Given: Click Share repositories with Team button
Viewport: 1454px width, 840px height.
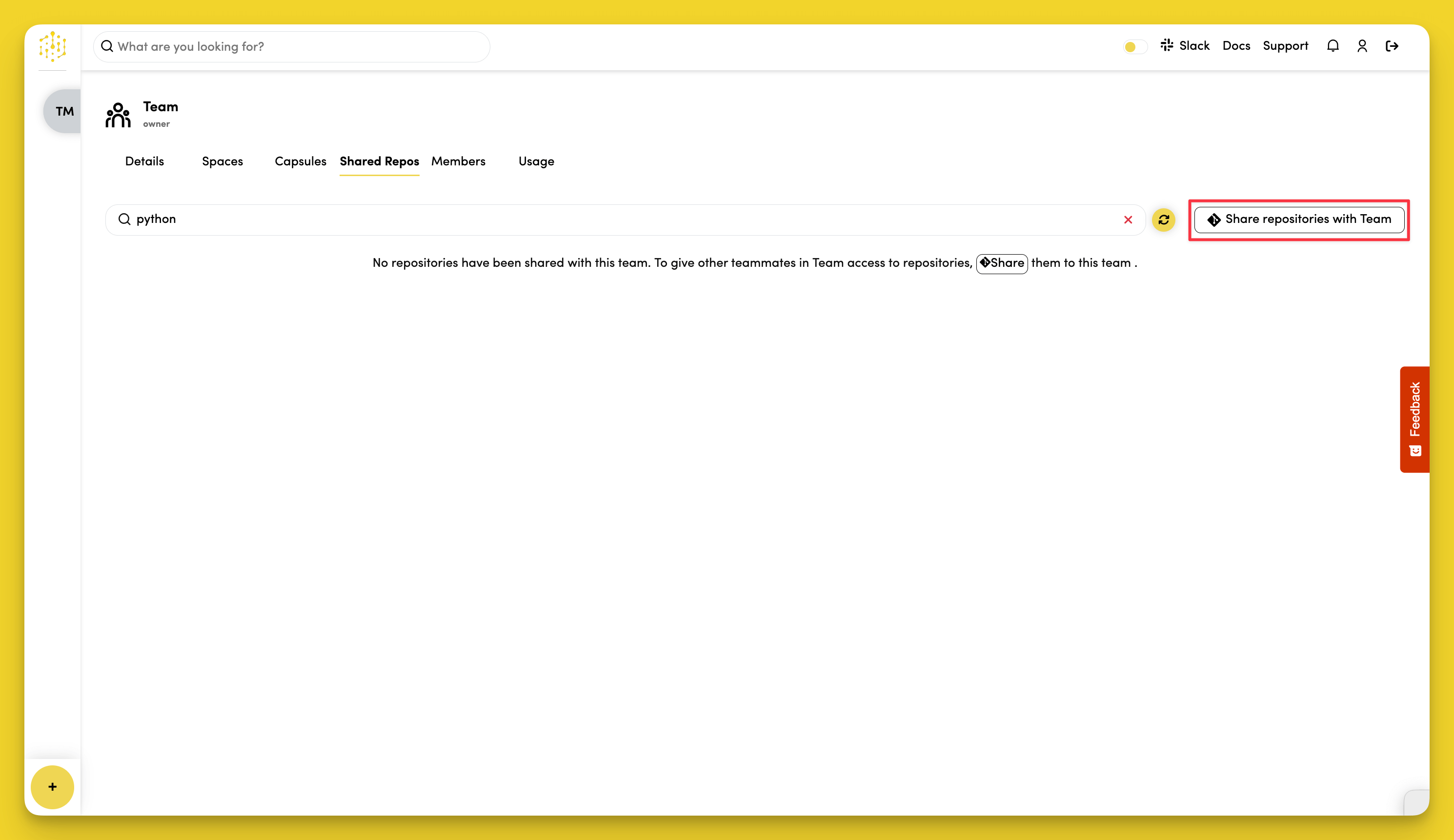Looking at the screenshot, I should point(1299,220).
